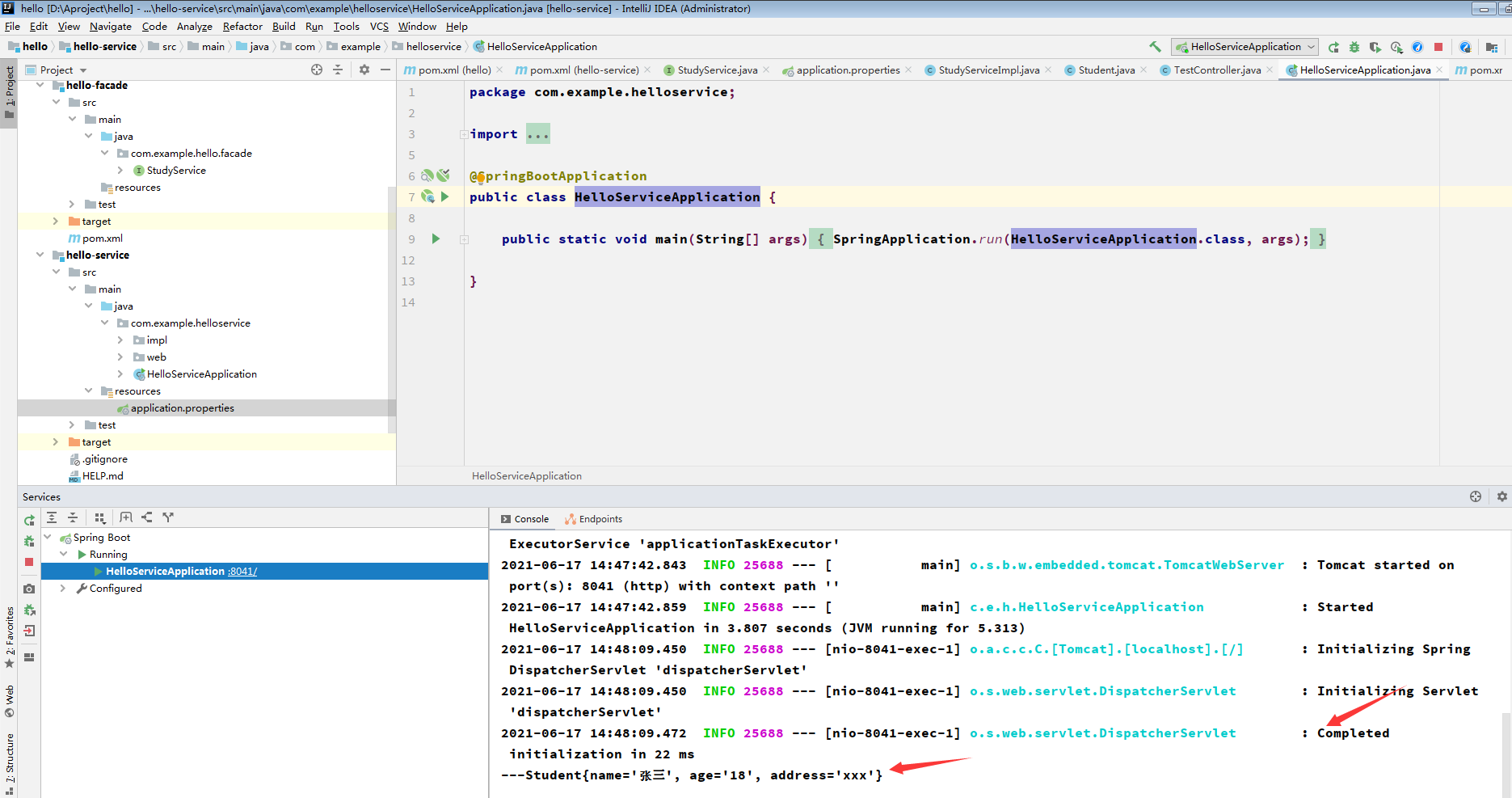Toggle the Z: Structure tool window stripe
1512x798 pixels.
coord(9,763)
